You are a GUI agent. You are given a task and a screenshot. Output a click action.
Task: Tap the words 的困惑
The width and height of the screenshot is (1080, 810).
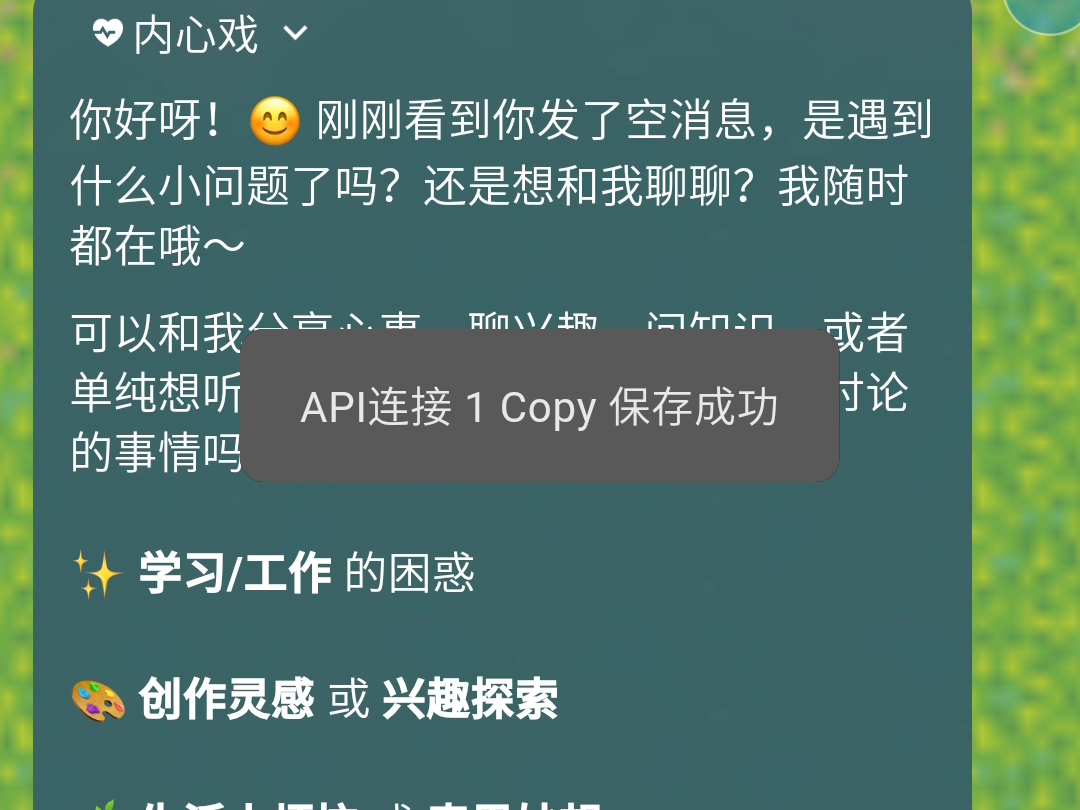tap(410, 573)
